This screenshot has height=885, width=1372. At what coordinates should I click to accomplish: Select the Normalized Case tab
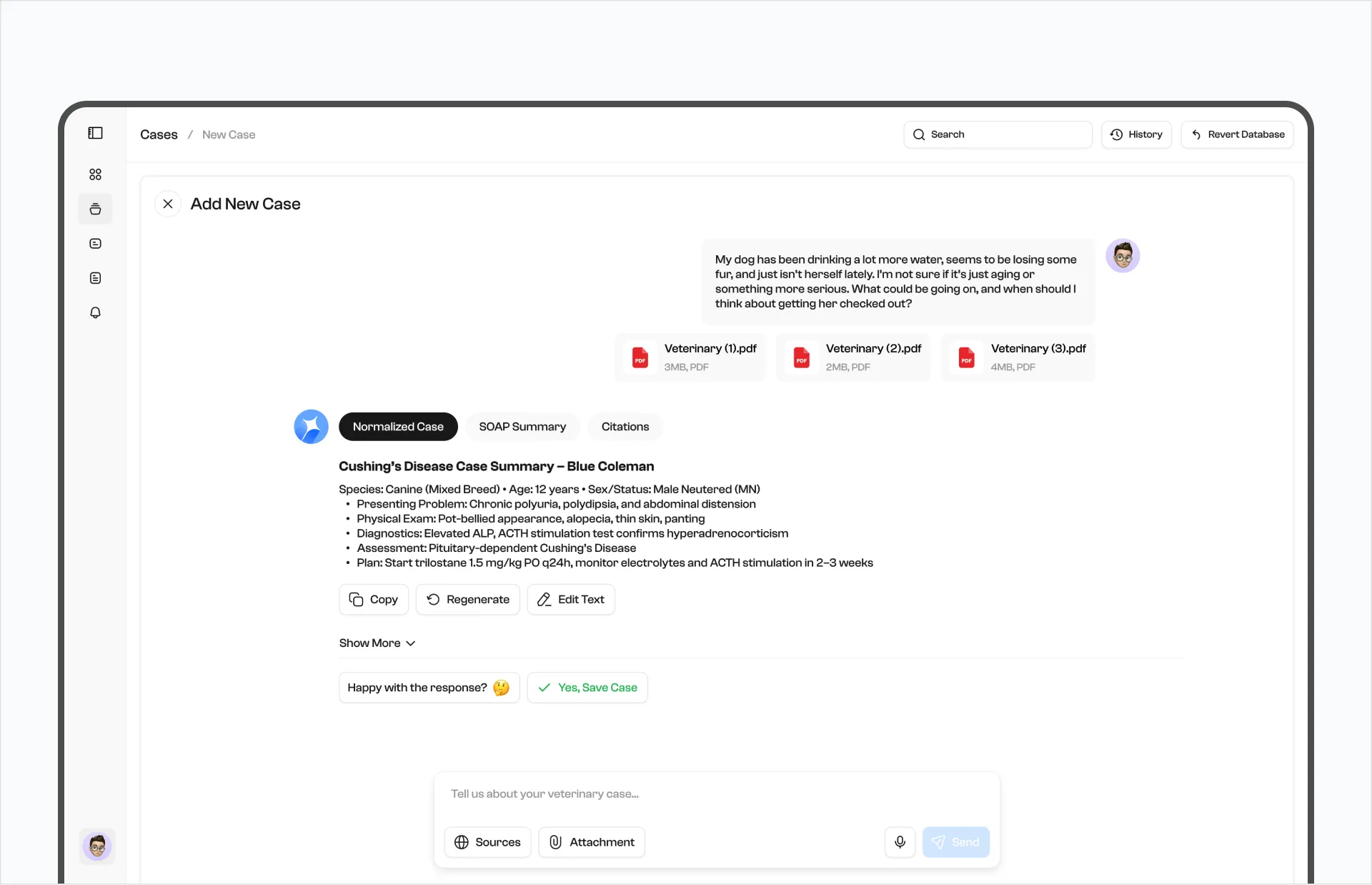click(x=398, y=427)
